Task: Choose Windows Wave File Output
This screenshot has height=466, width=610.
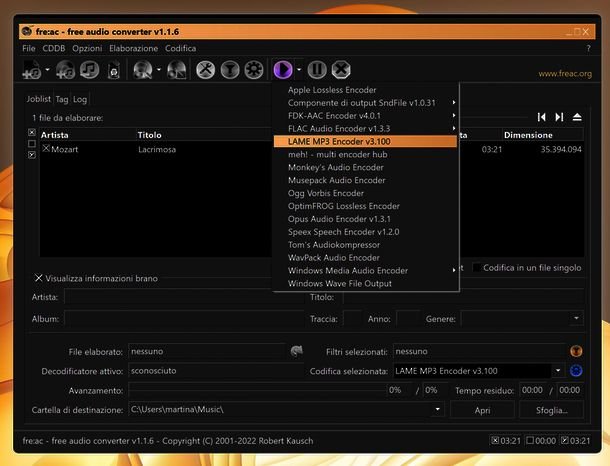Action: coord(365,283)
